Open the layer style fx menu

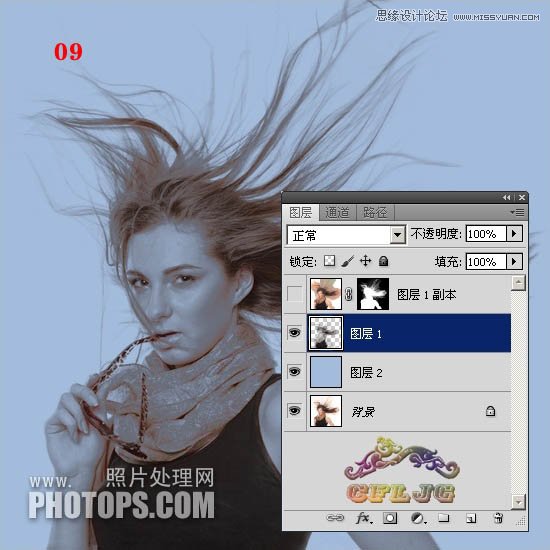(364, 518)
